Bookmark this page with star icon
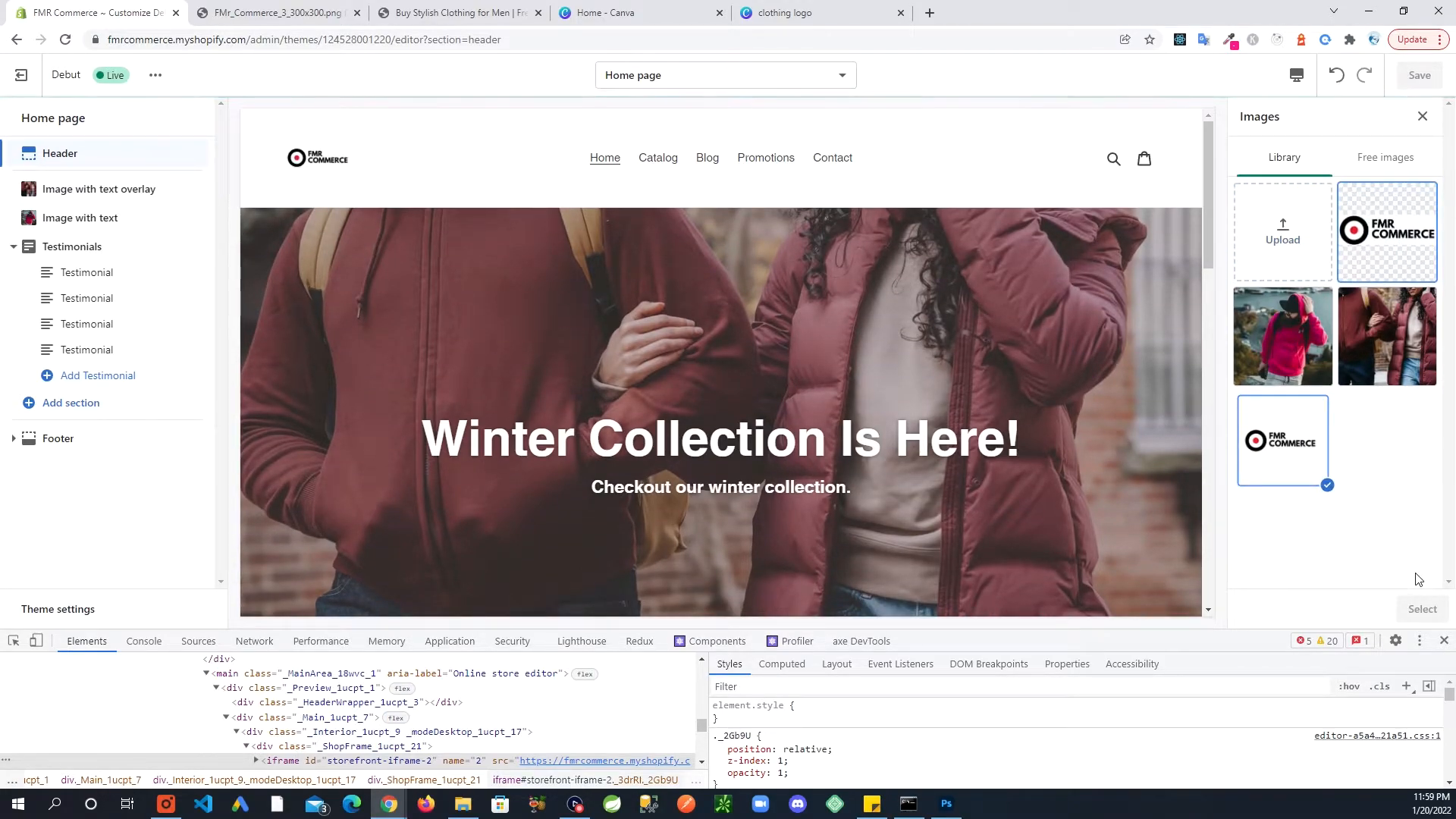The width and height of the screenshot is (1456, 819). [x=1150, y=39]
